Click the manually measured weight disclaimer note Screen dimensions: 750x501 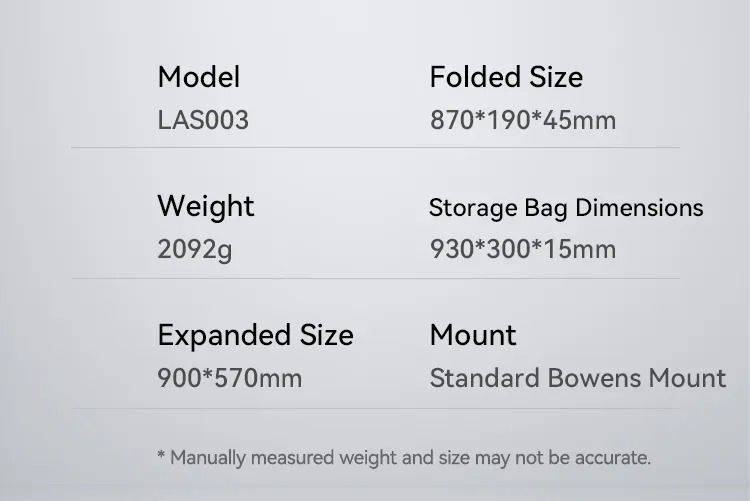(404, 458)
